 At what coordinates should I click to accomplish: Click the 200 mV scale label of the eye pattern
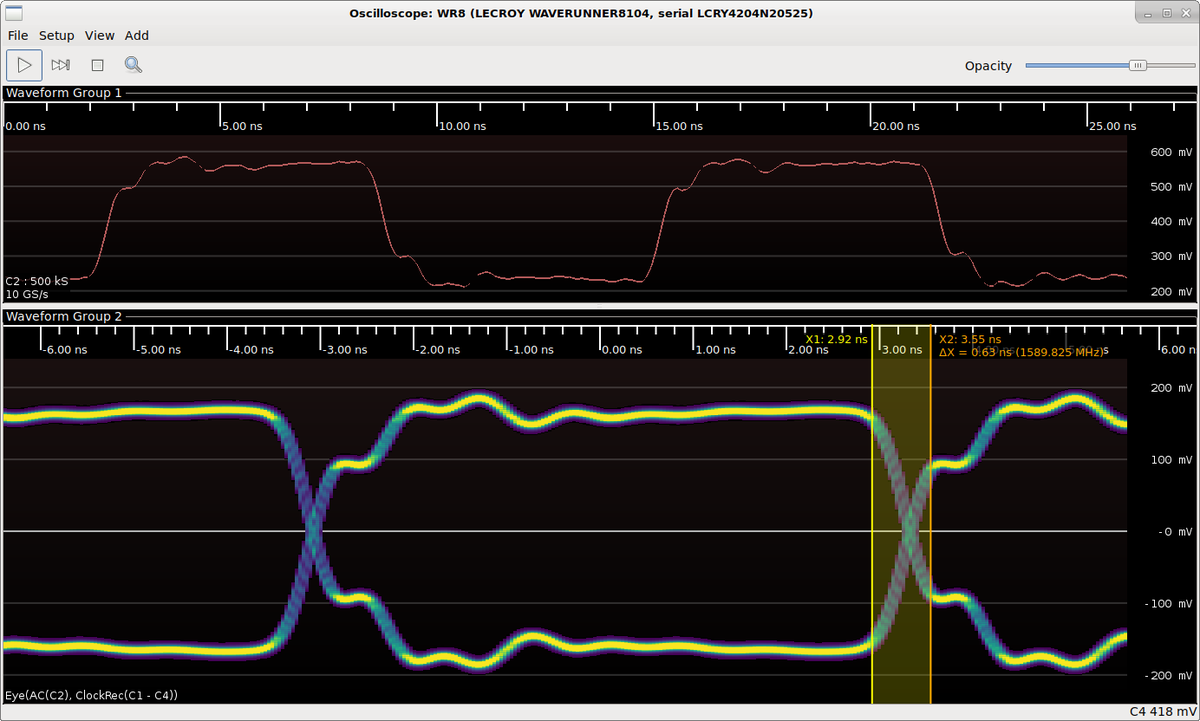coord(1171,388)
